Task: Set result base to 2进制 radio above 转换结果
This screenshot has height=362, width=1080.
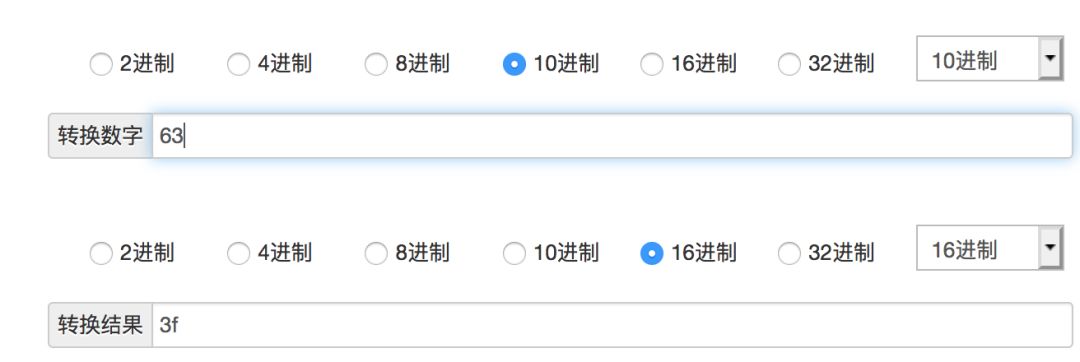Action: click(101, 253)
